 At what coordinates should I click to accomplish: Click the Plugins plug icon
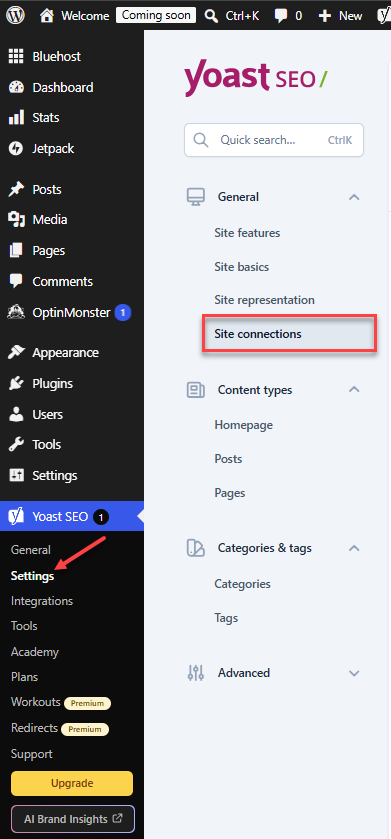coord(17,383)
